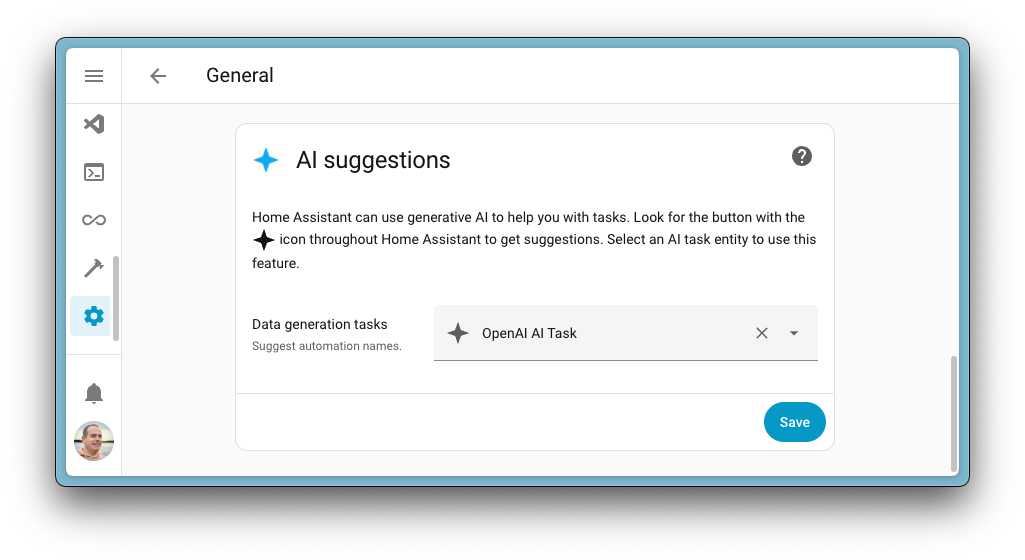1025x560 pixels.
Task: Open the user profile avatar
Action: tap(94, 441)
